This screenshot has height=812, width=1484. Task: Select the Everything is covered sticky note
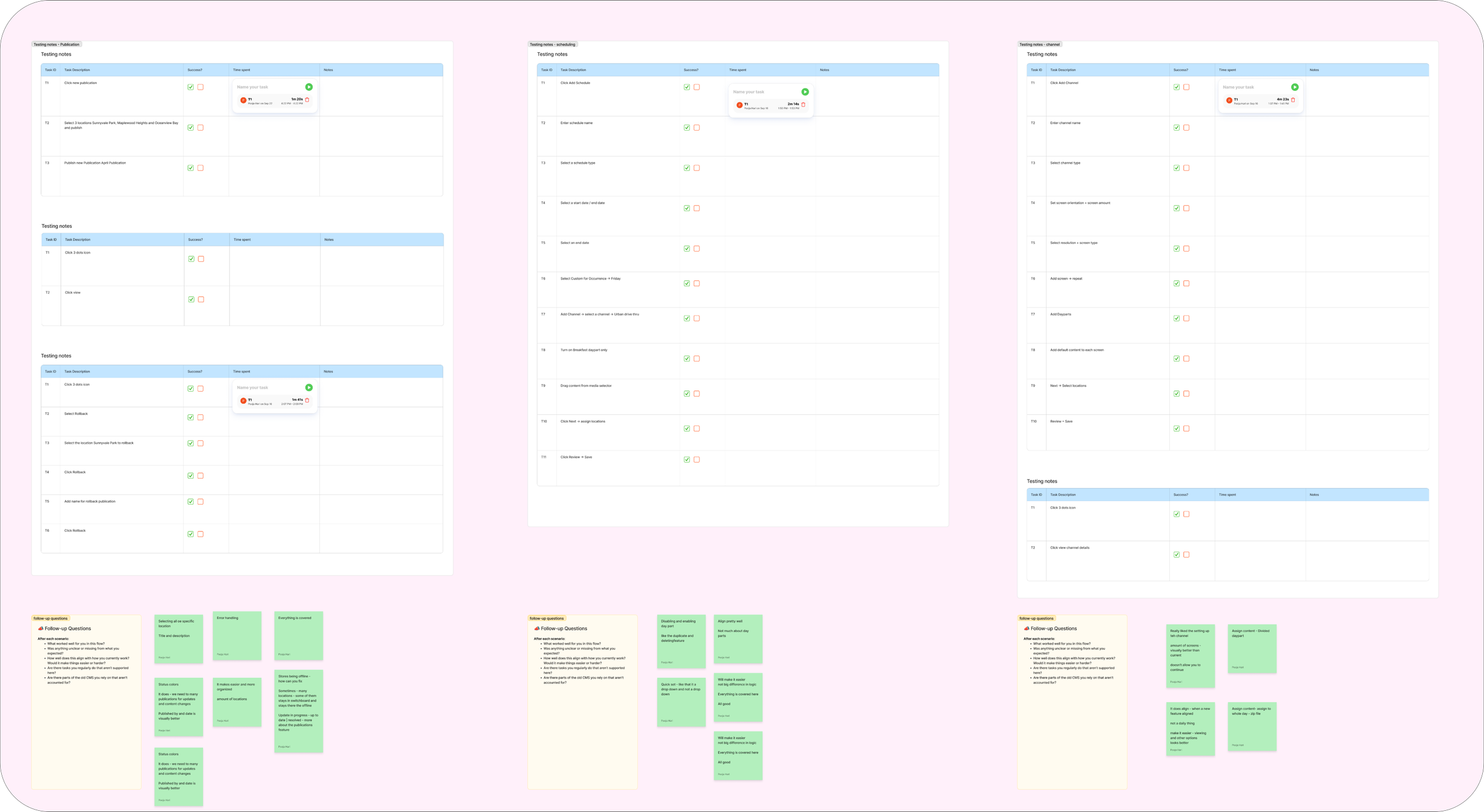(299, 636)
